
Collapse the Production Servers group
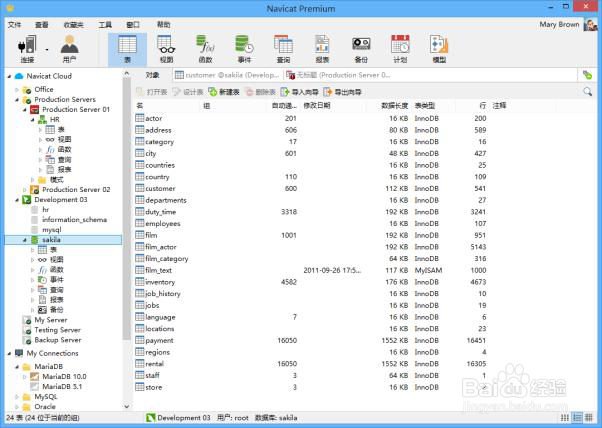[17, 100]
